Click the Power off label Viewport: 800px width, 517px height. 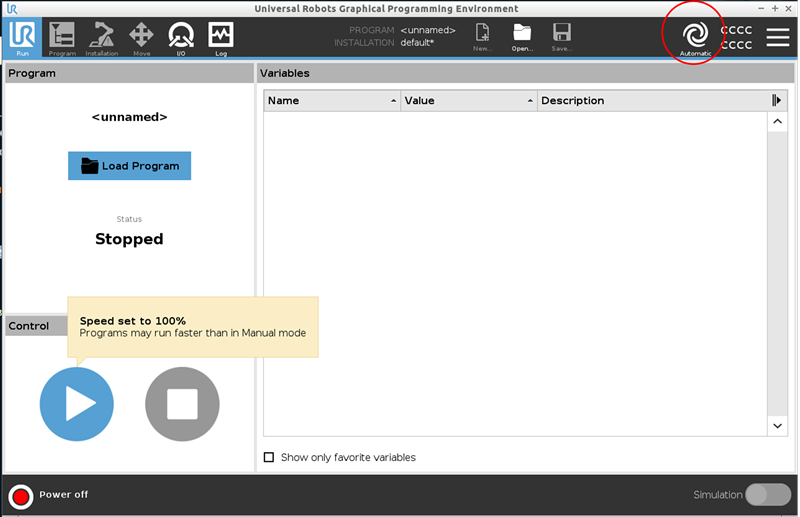coord(64,495)
